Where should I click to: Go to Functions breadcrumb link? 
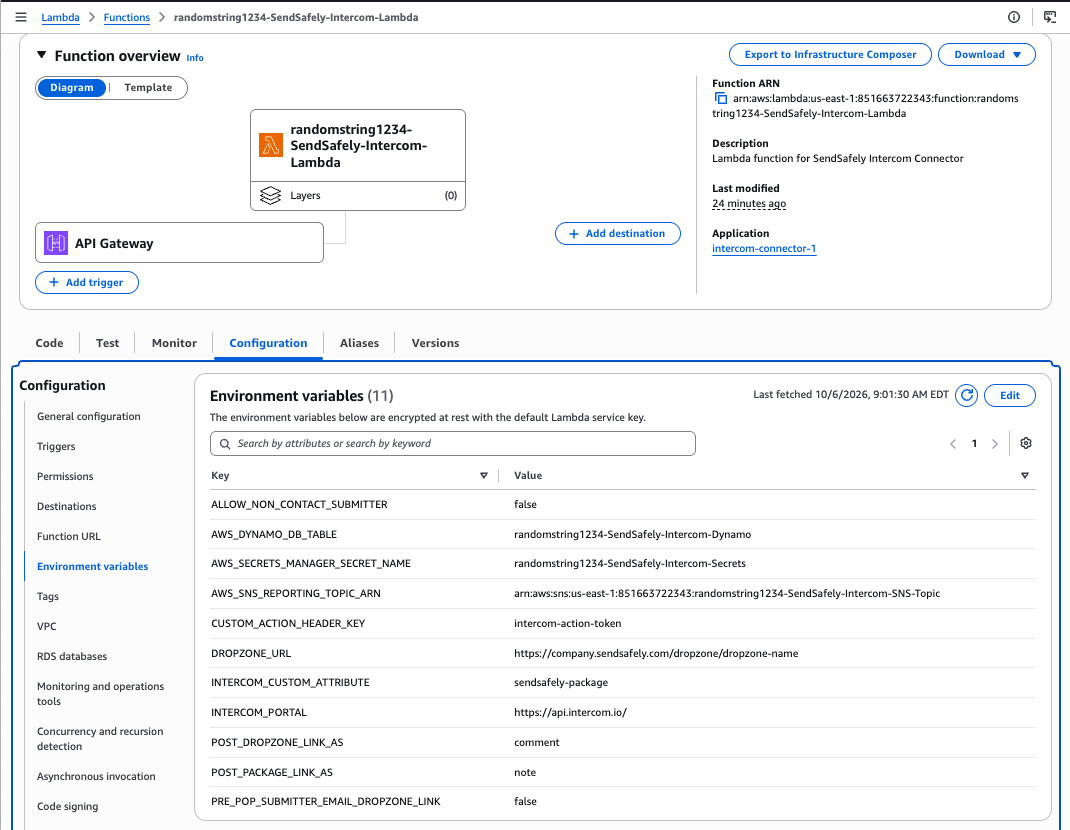(126, 17)
